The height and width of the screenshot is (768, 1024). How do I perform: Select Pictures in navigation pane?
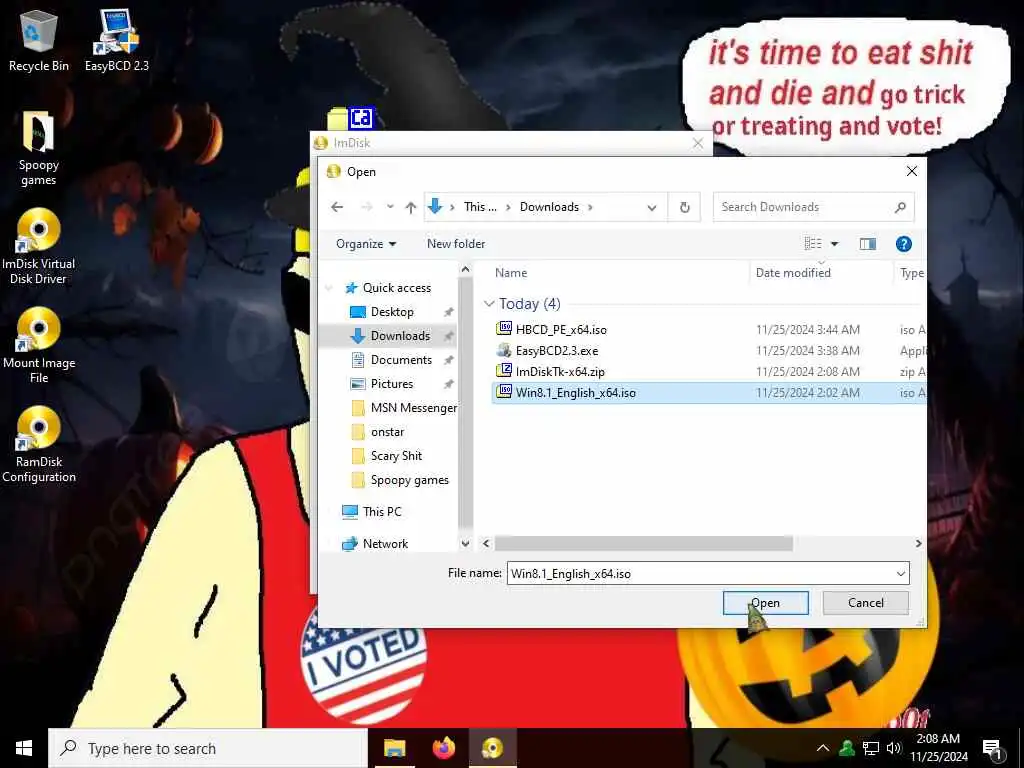pyautogui.click(x=392, y=384)
